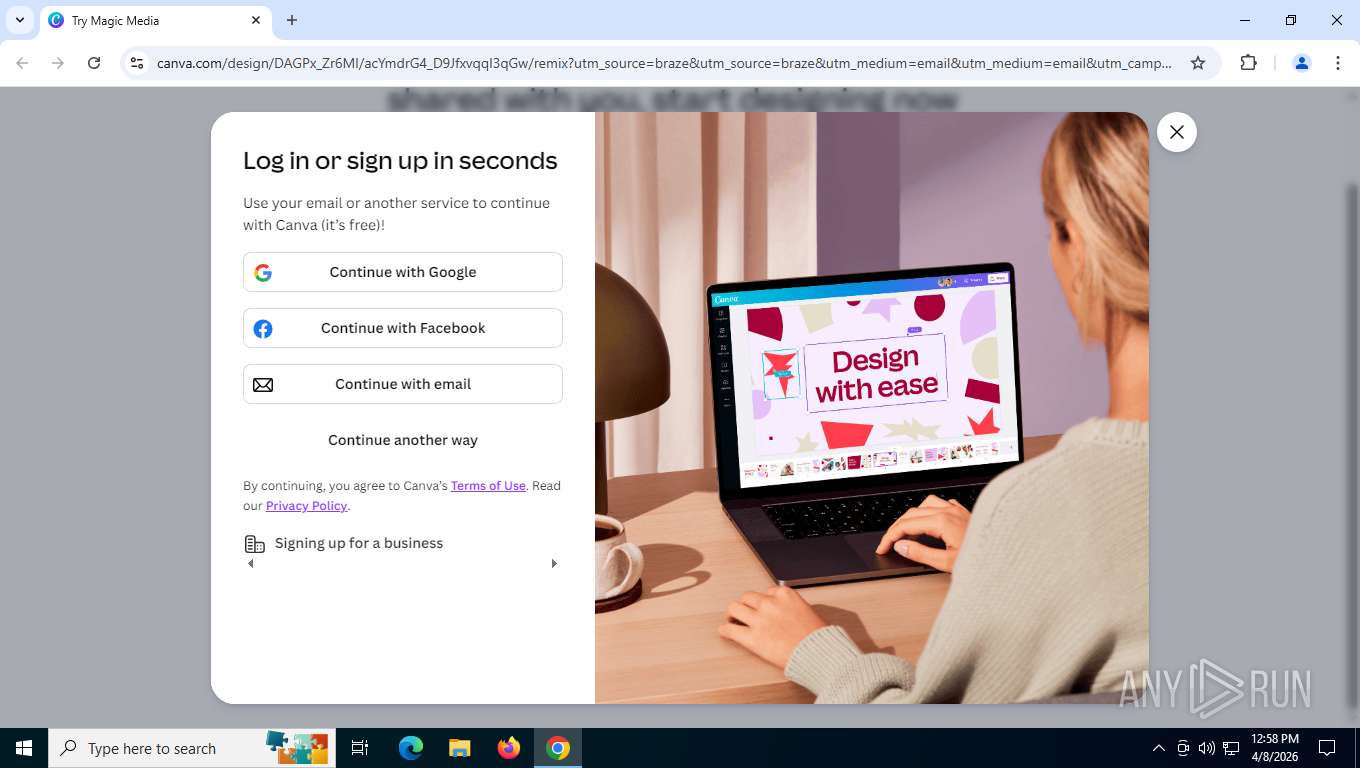Open the Privacy Policy link
This screenshot has height=768, width=1360.
tap(306, 506)
